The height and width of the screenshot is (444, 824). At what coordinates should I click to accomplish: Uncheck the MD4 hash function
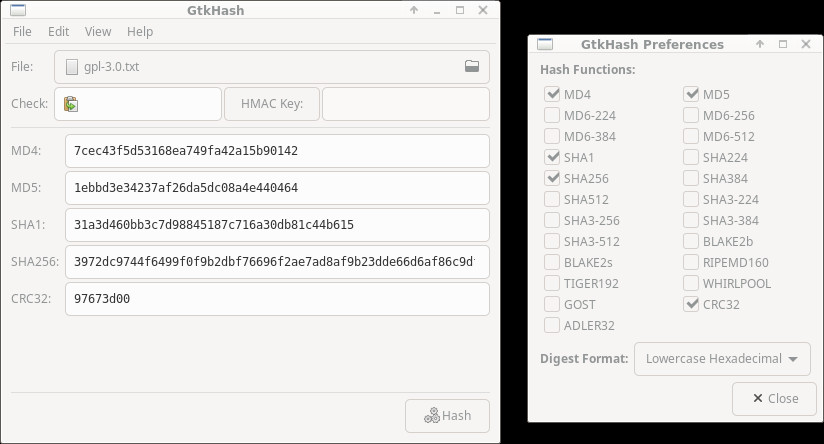click(x=552, y=94)
